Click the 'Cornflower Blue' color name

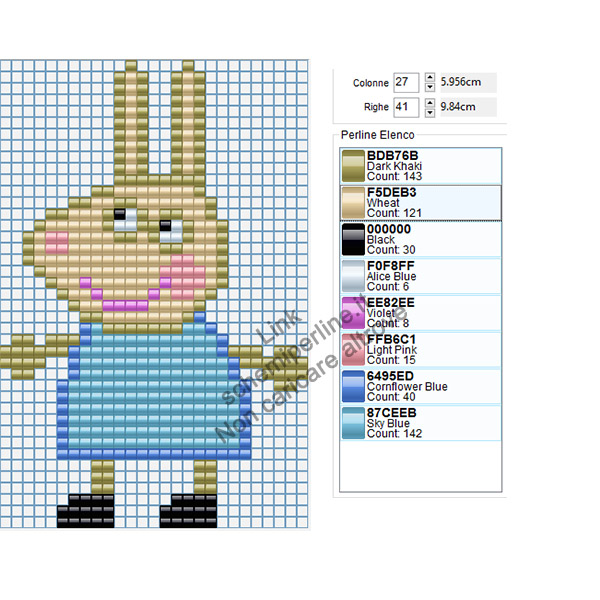click(407, 386)
